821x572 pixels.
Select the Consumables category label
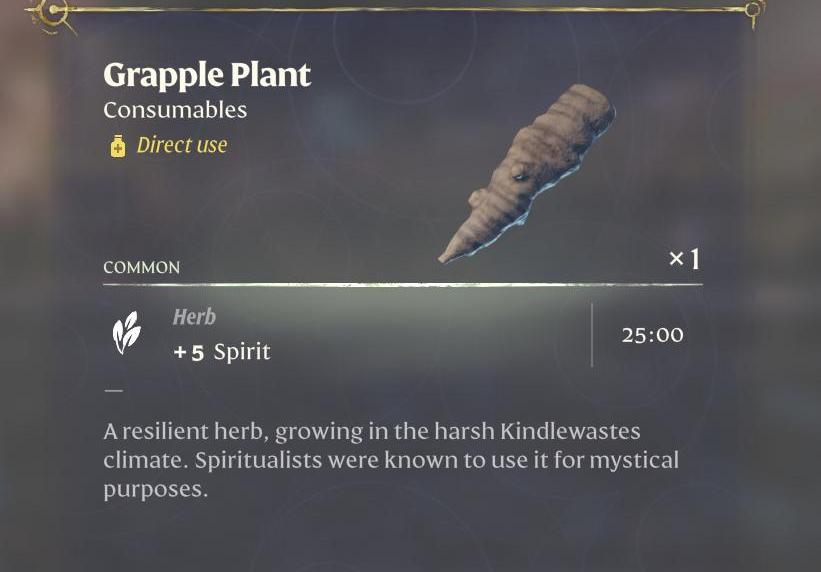click(x=175, y=110)
